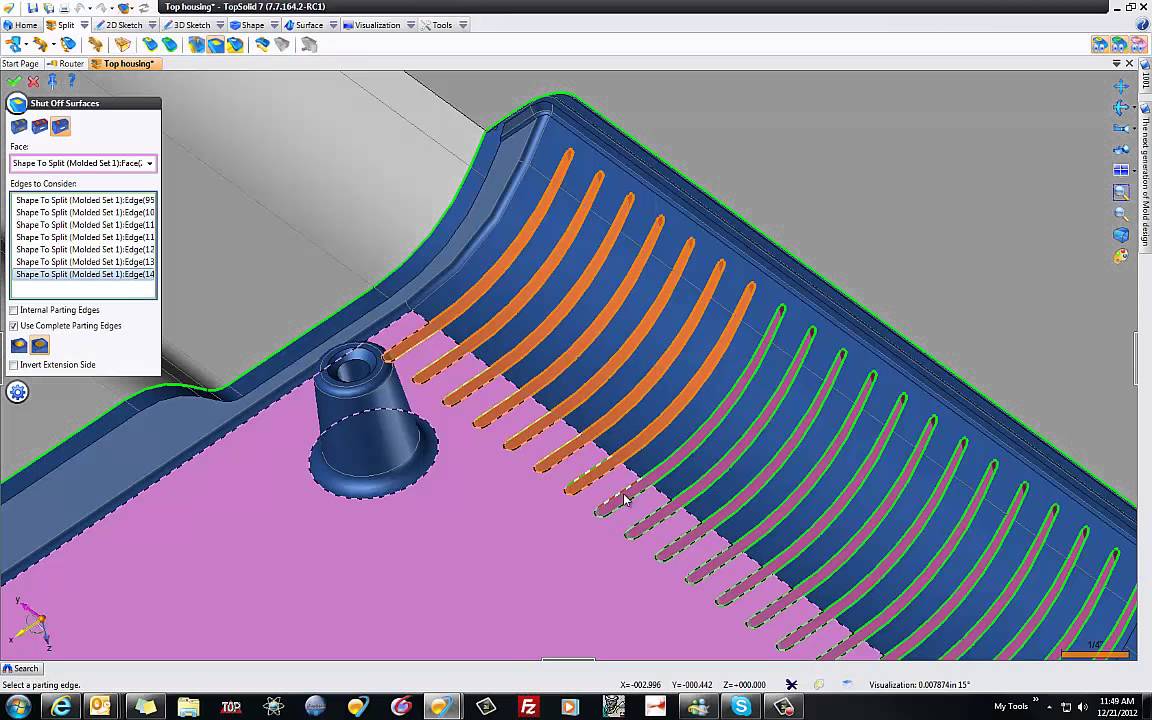Click the highlighted shut off surfaces ribbon icon
The image size is (1152, 720).
pos(215,45)
